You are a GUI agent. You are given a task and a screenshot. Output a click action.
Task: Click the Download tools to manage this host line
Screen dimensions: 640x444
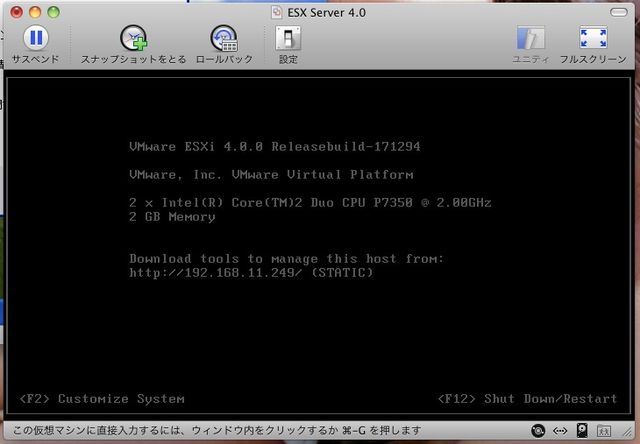pyautogui.click(x=286, y=259)
